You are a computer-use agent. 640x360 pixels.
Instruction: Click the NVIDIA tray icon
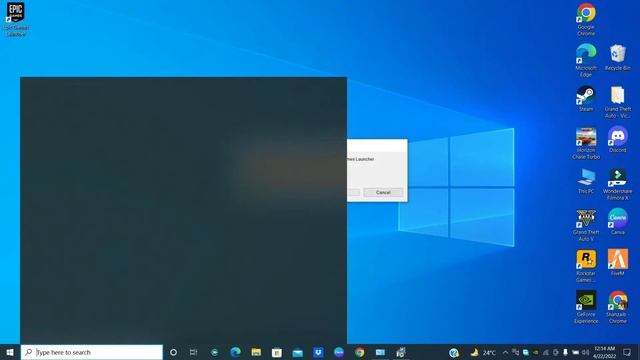coord(536,352)
